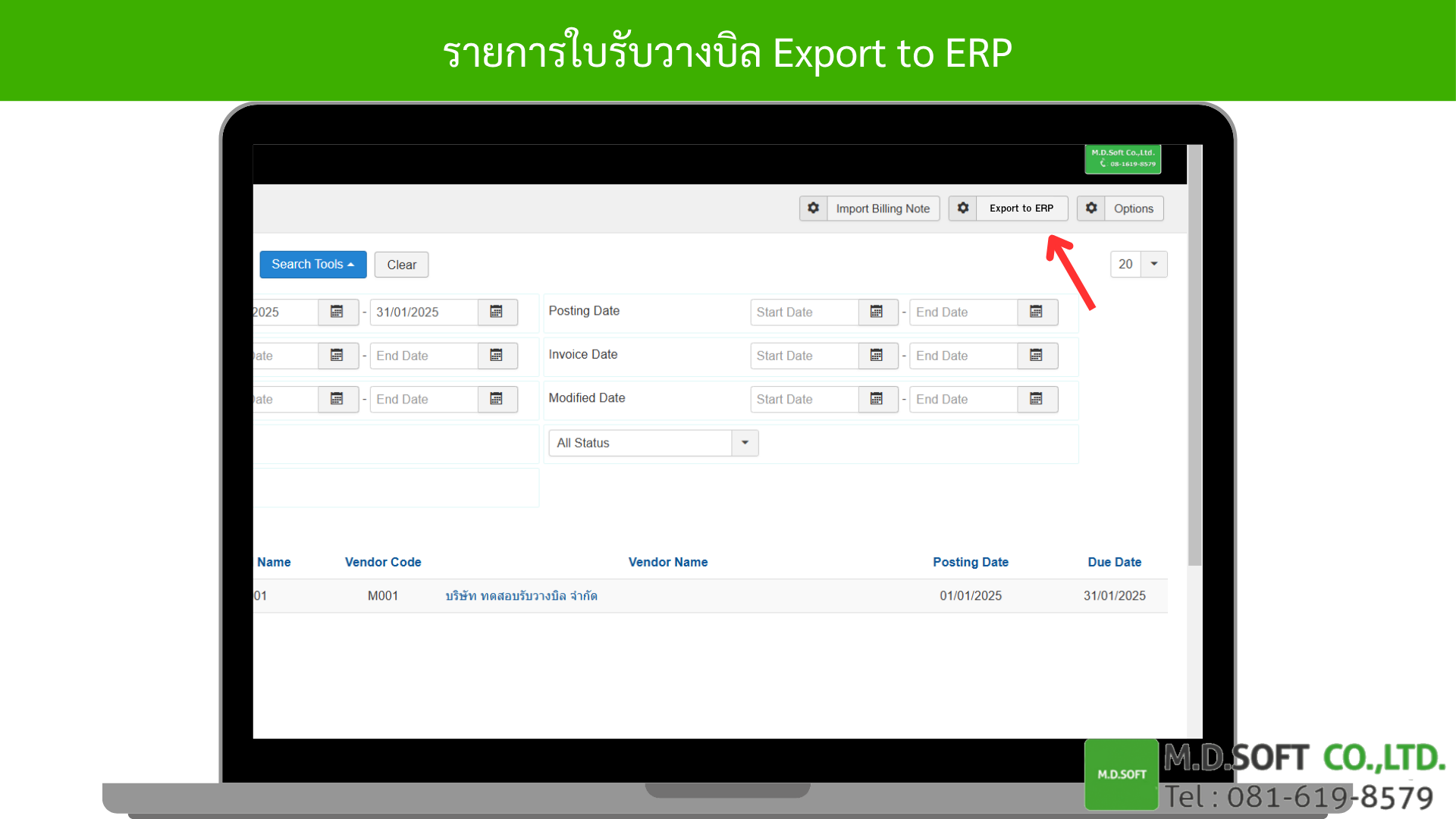Sort by Vendor Name column header
Viewport: 1456px width, 819px height.
coord(667,562)
